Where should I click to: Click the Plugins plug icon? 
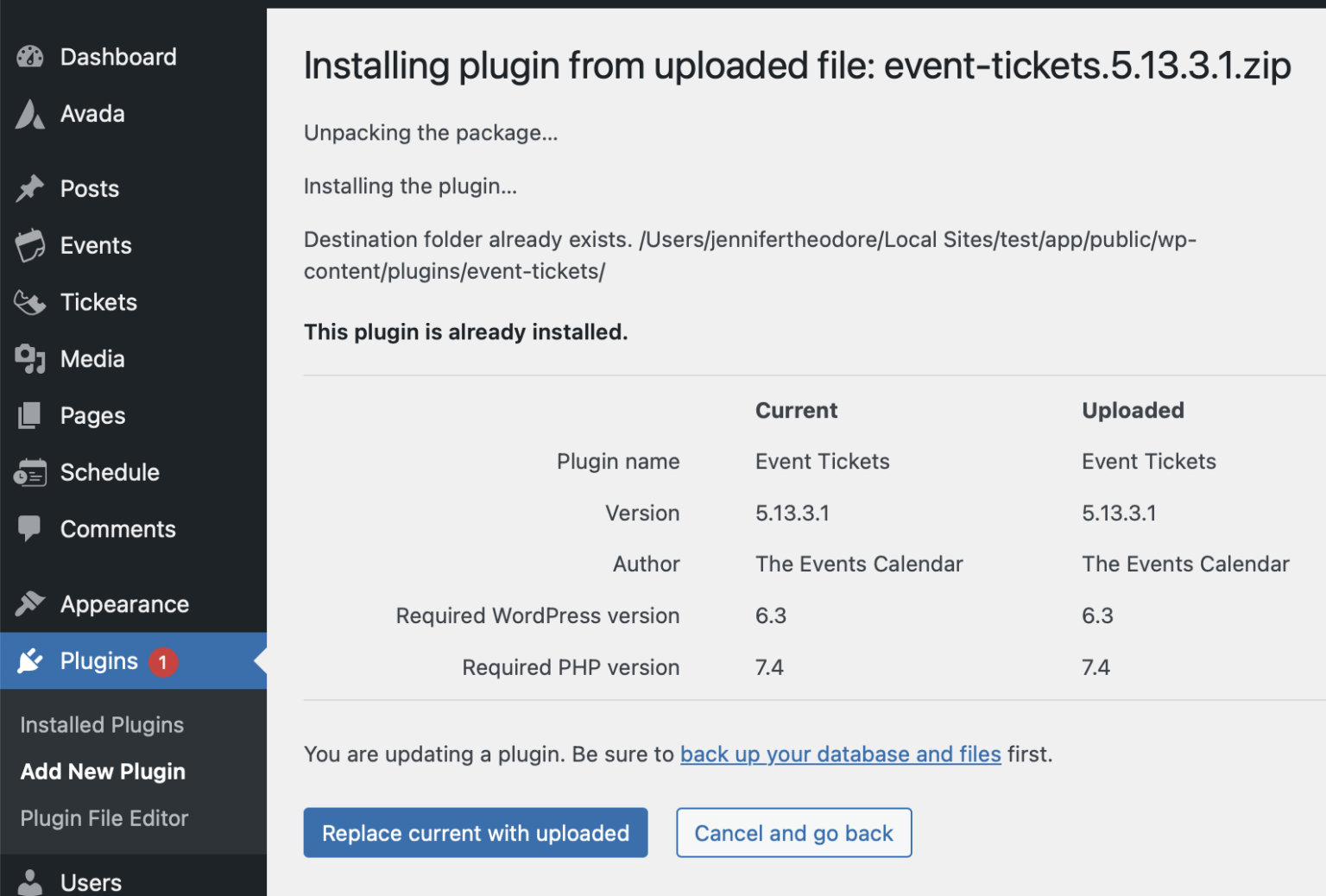click(29, 660)
